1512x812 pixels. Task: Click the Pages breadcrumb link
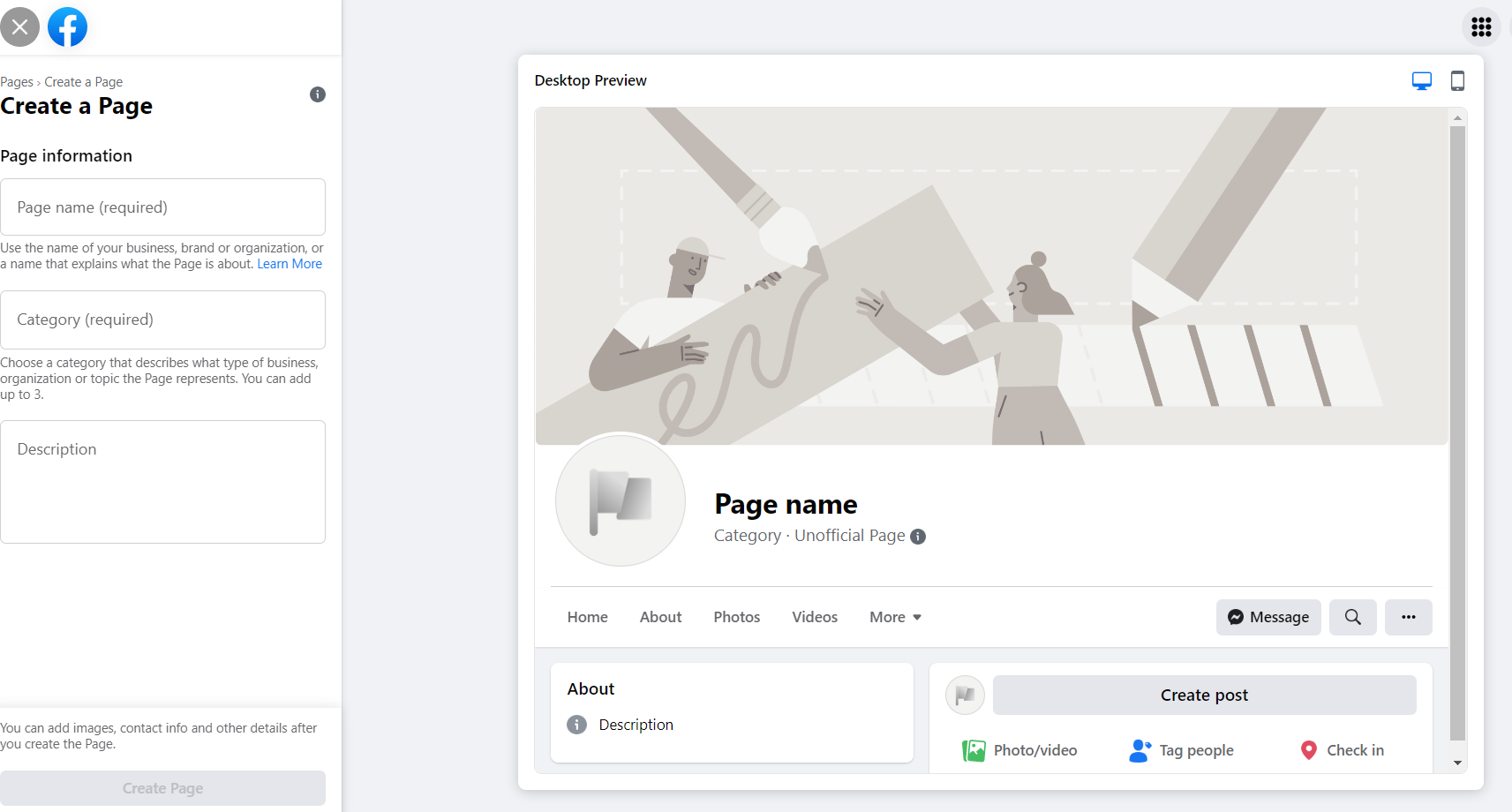click(17, 82)
